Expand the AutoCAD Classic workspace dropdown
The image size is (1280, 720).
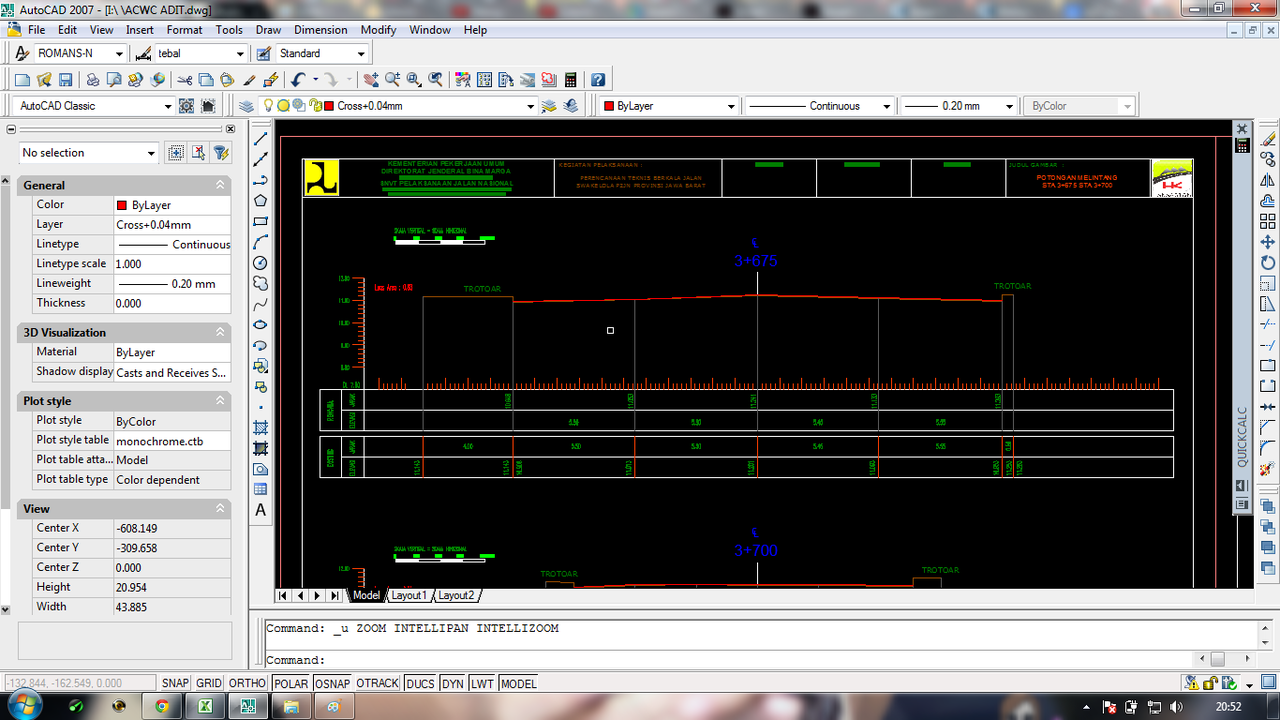click(167, 106)
